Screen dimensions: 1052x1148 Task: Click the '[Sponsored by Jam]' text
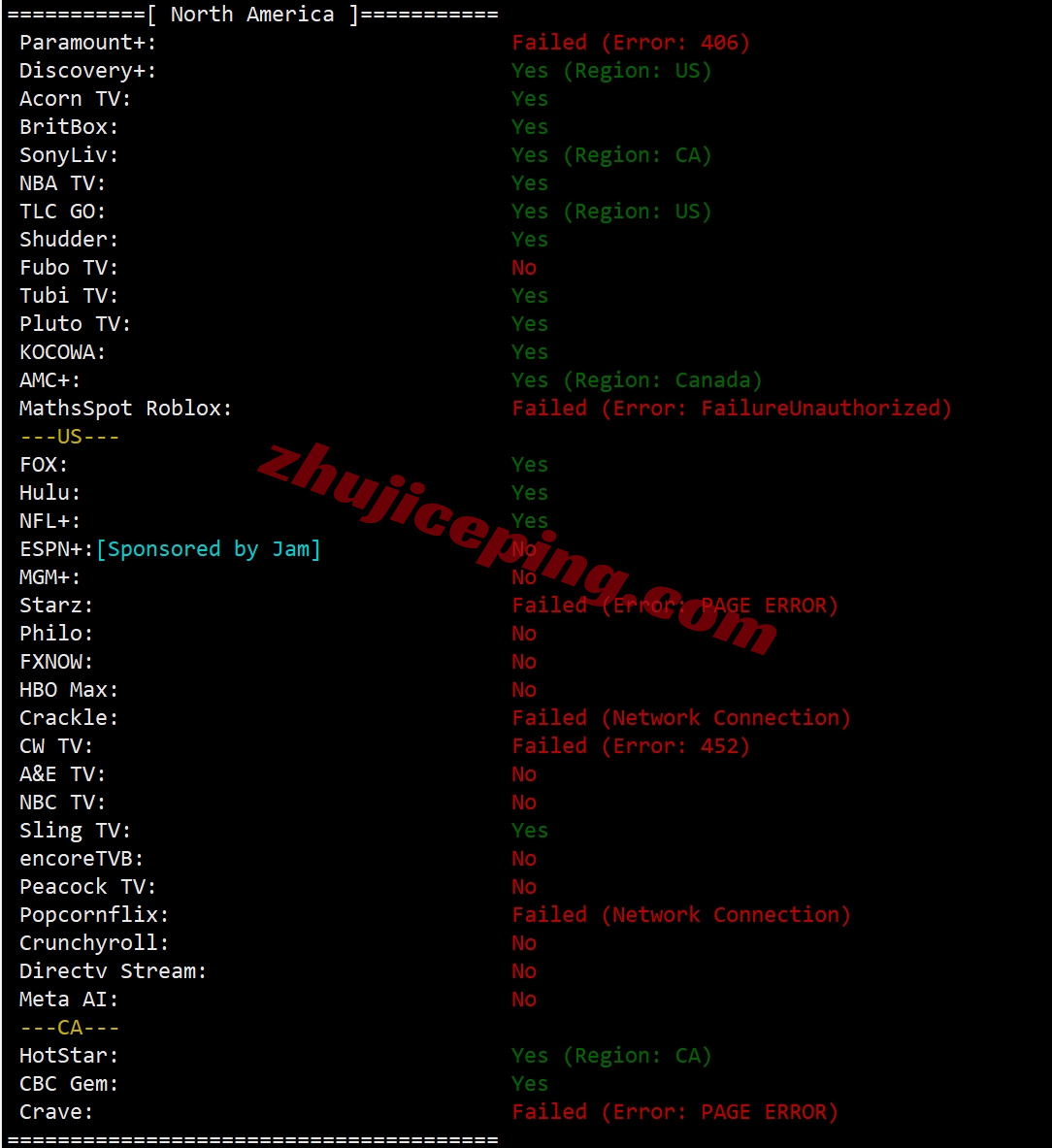(x=209, y=550)
